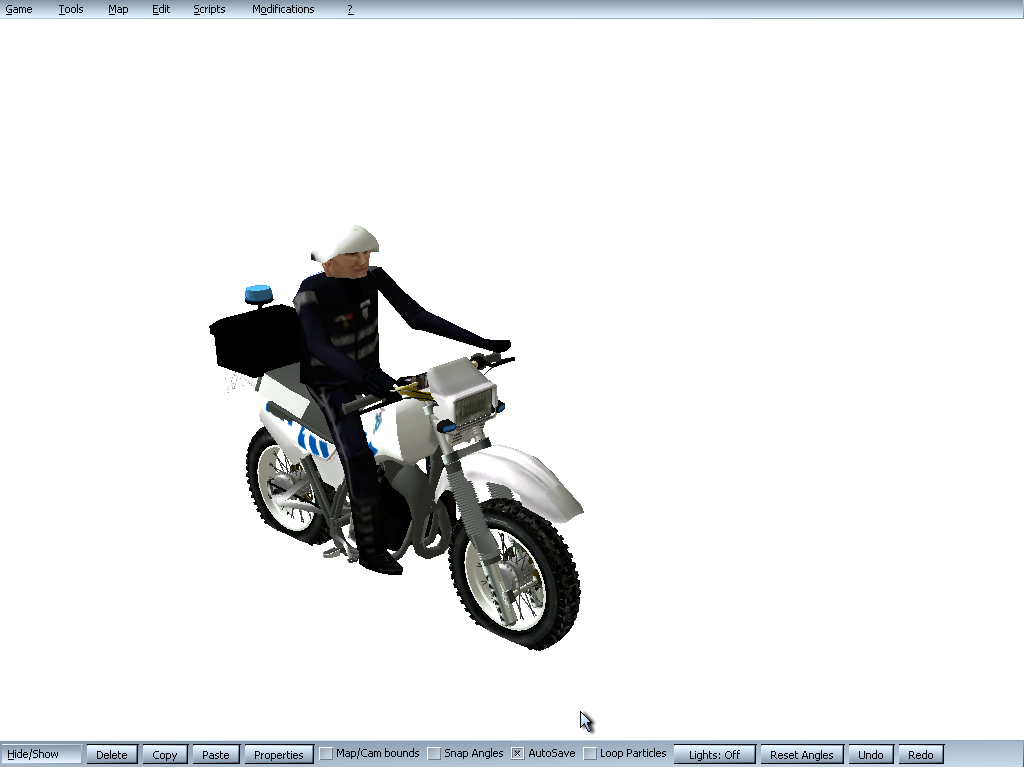Image resolution: width=1024 pixels, height=768 pixels.
Task: Open the ? help menu
Action: (350, 9)
